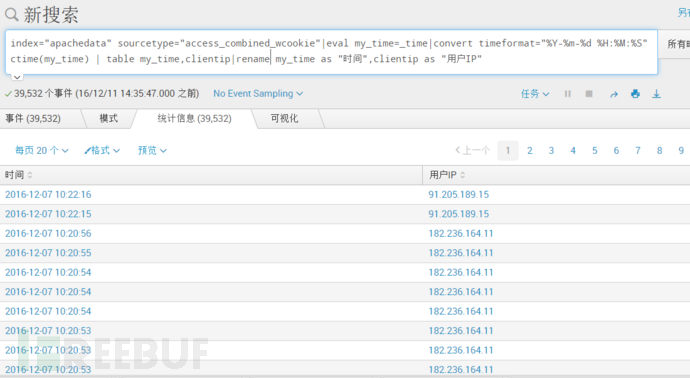Open the No Event Sampling dropdown

[x=258, y=94]
